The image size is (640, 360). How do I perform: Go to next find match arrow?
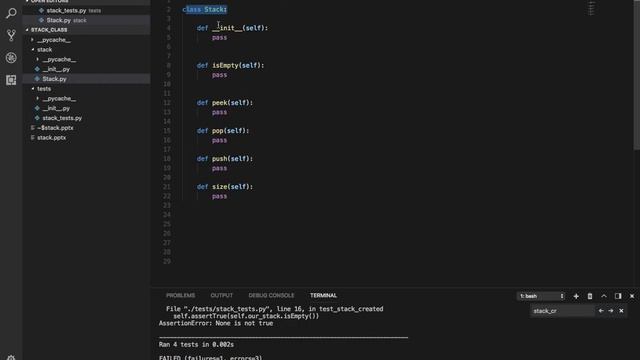pos(611,311)
